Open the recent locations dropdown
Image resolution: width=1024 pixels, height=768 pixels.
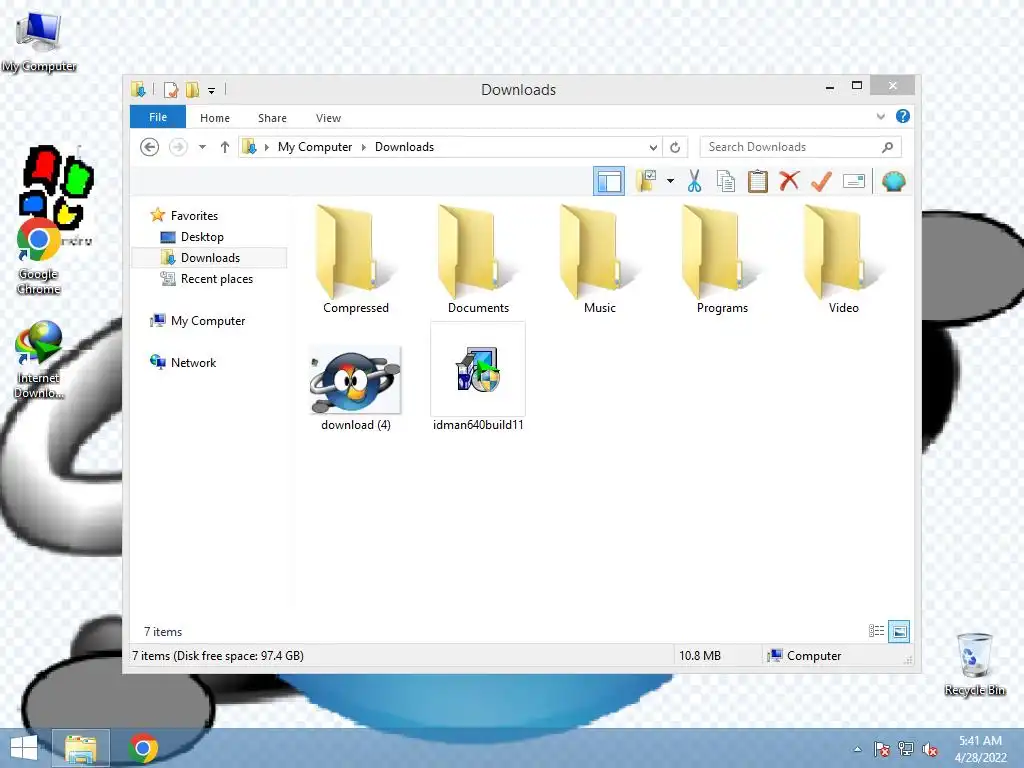pos(202,147)
